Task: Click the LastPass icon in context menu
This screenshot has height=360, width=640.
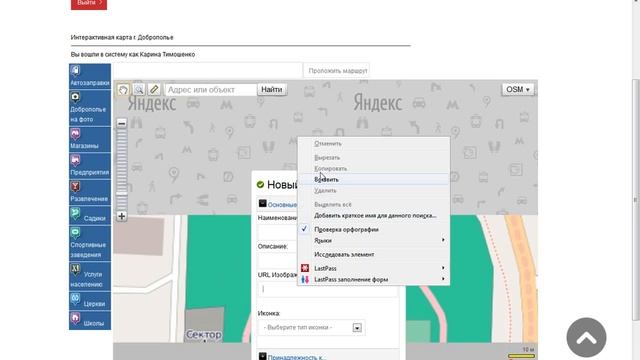Action: point(305,268)
